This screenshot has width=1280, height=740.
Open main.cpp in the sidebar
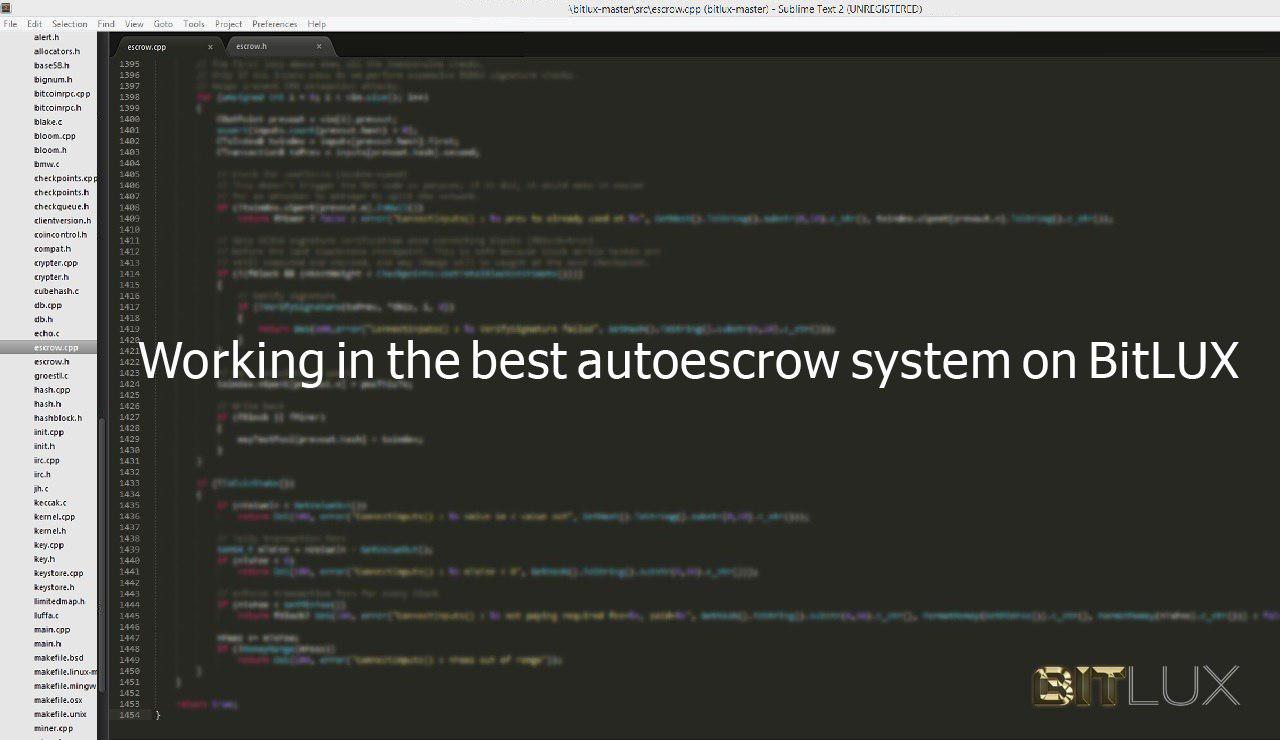pyautogui.click(x=52, y=630)
